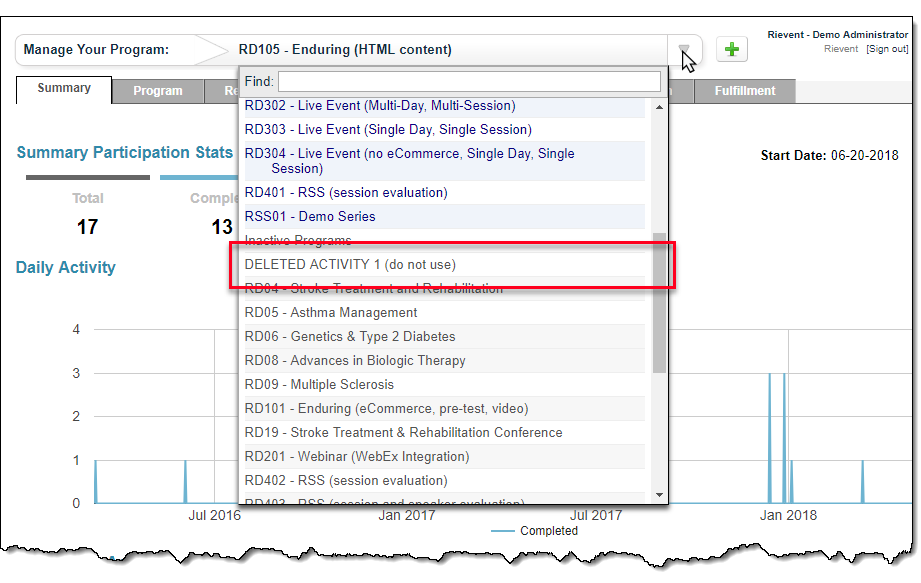Select DELETED ACTIVITY 1 (do not use)
Screen dimensions: 921x583
(x=350, y=265)
